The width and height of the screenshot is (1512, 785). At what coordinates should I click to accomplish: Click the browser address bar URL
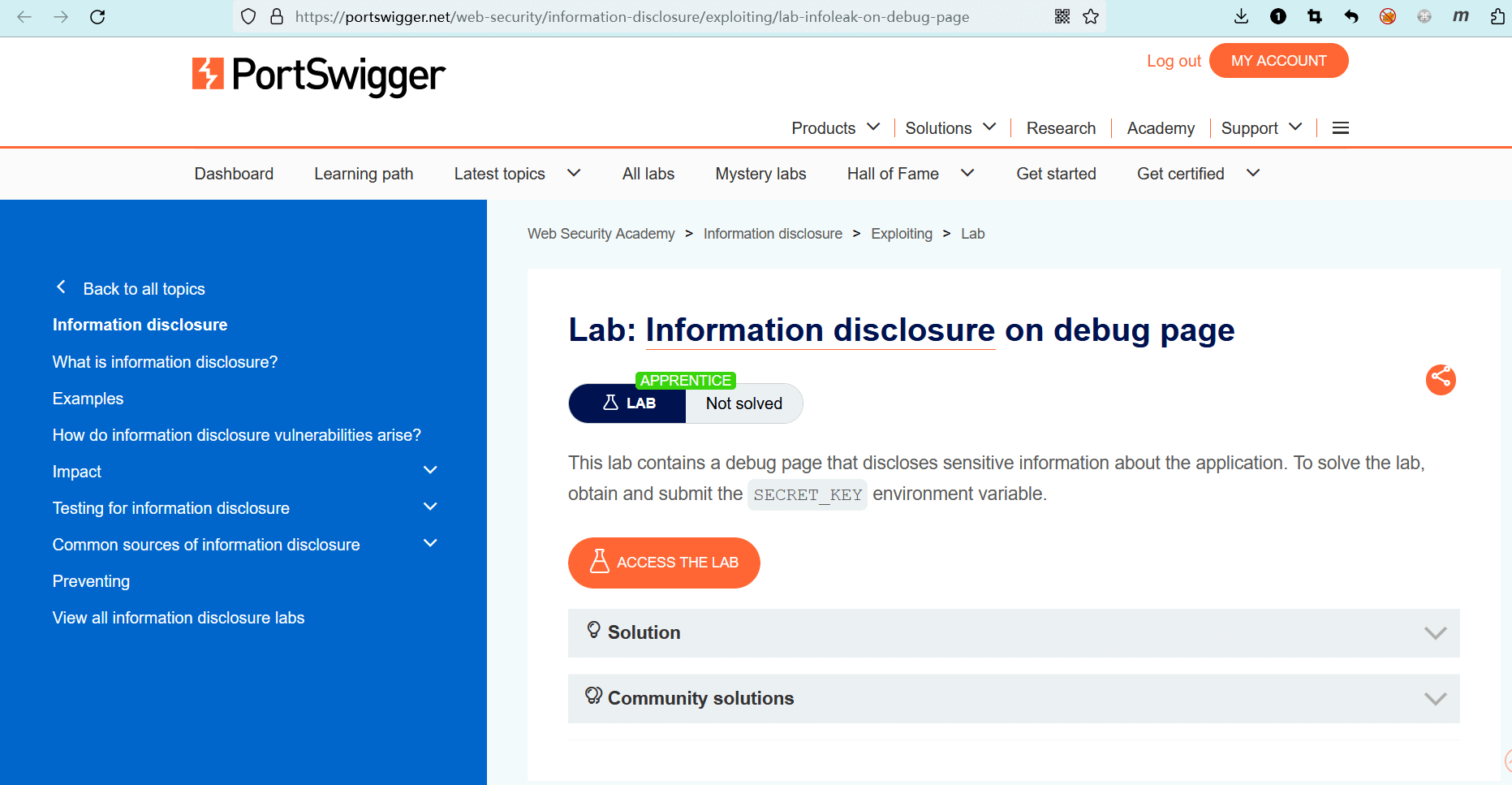click(631, 17)
